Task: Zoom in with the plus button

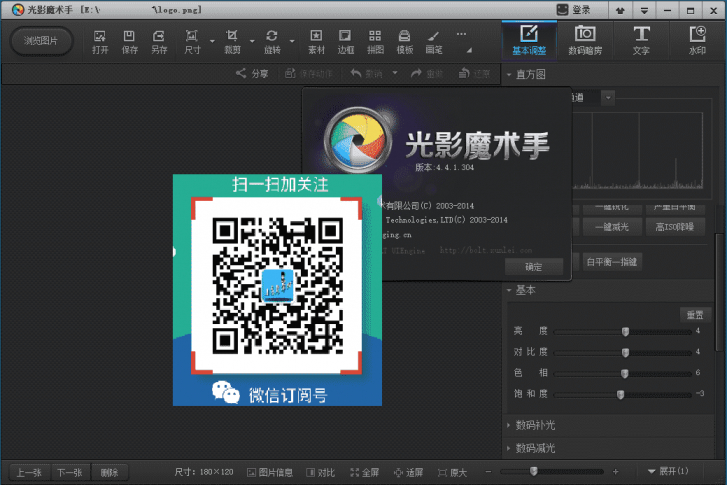Action: [615, 472]
